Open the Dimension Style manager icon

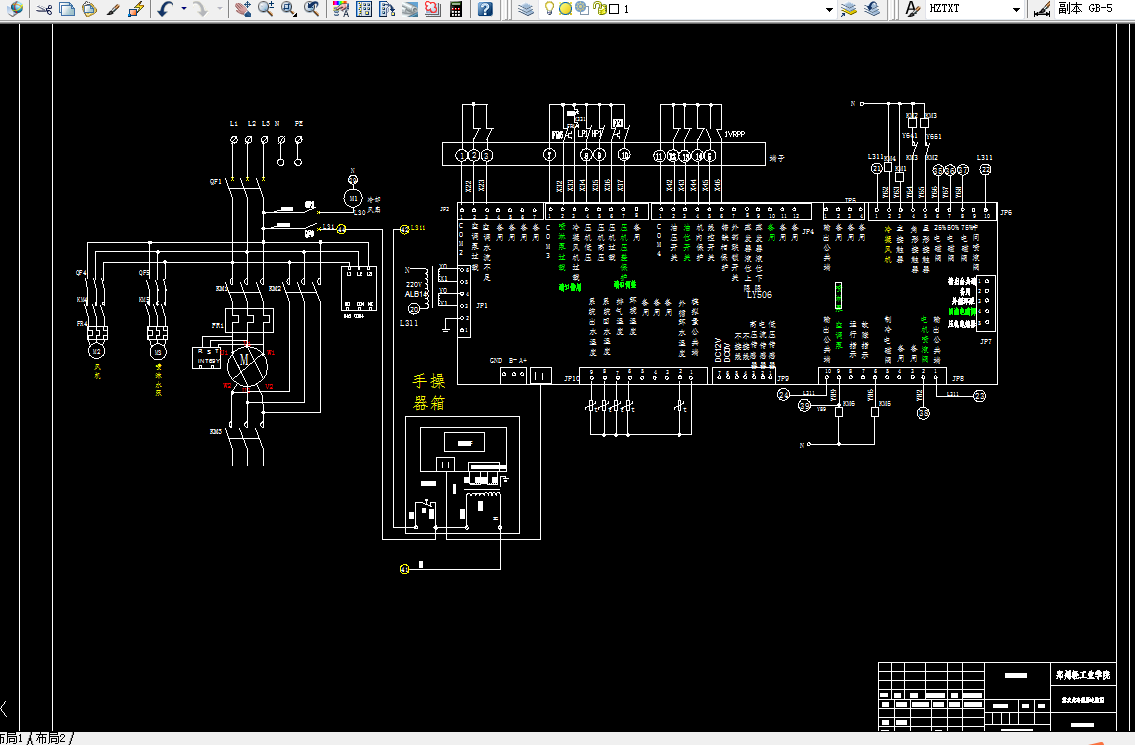tap(1042, 9)
